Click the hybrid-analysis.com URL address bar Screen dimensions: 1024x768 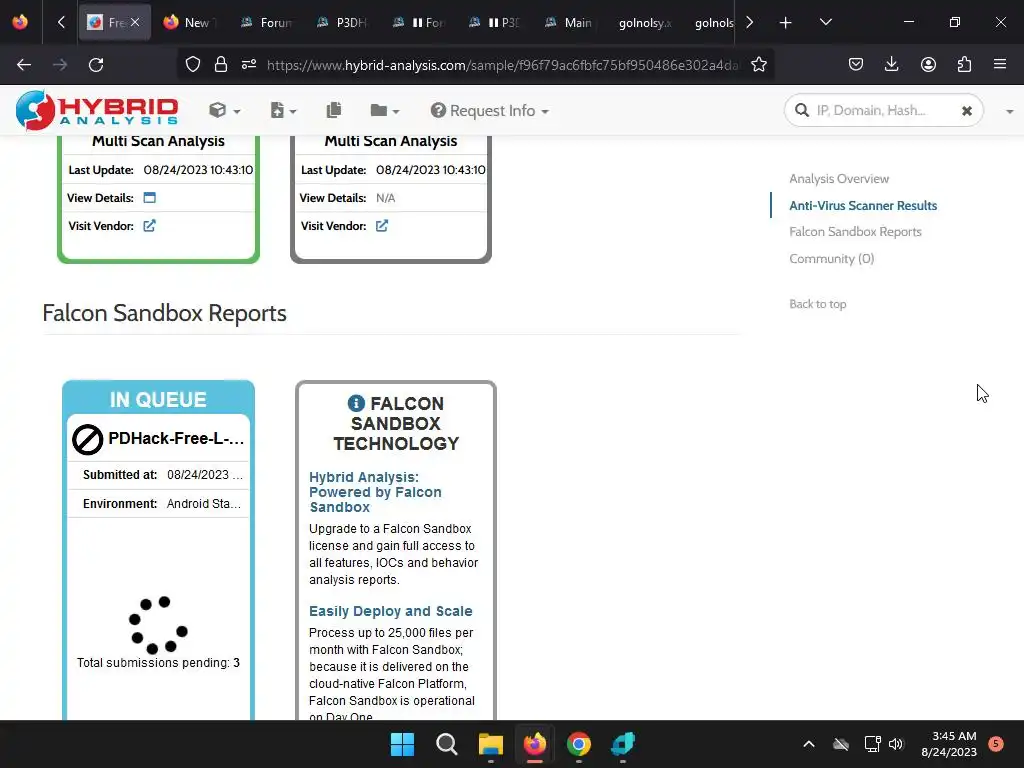tap(503, 65)
